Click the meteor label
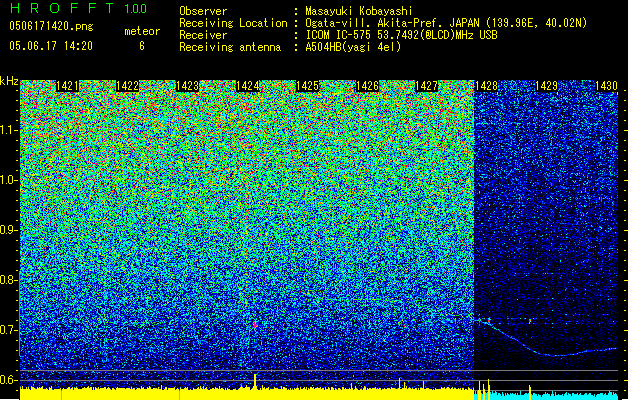 (x=142, y=31)
